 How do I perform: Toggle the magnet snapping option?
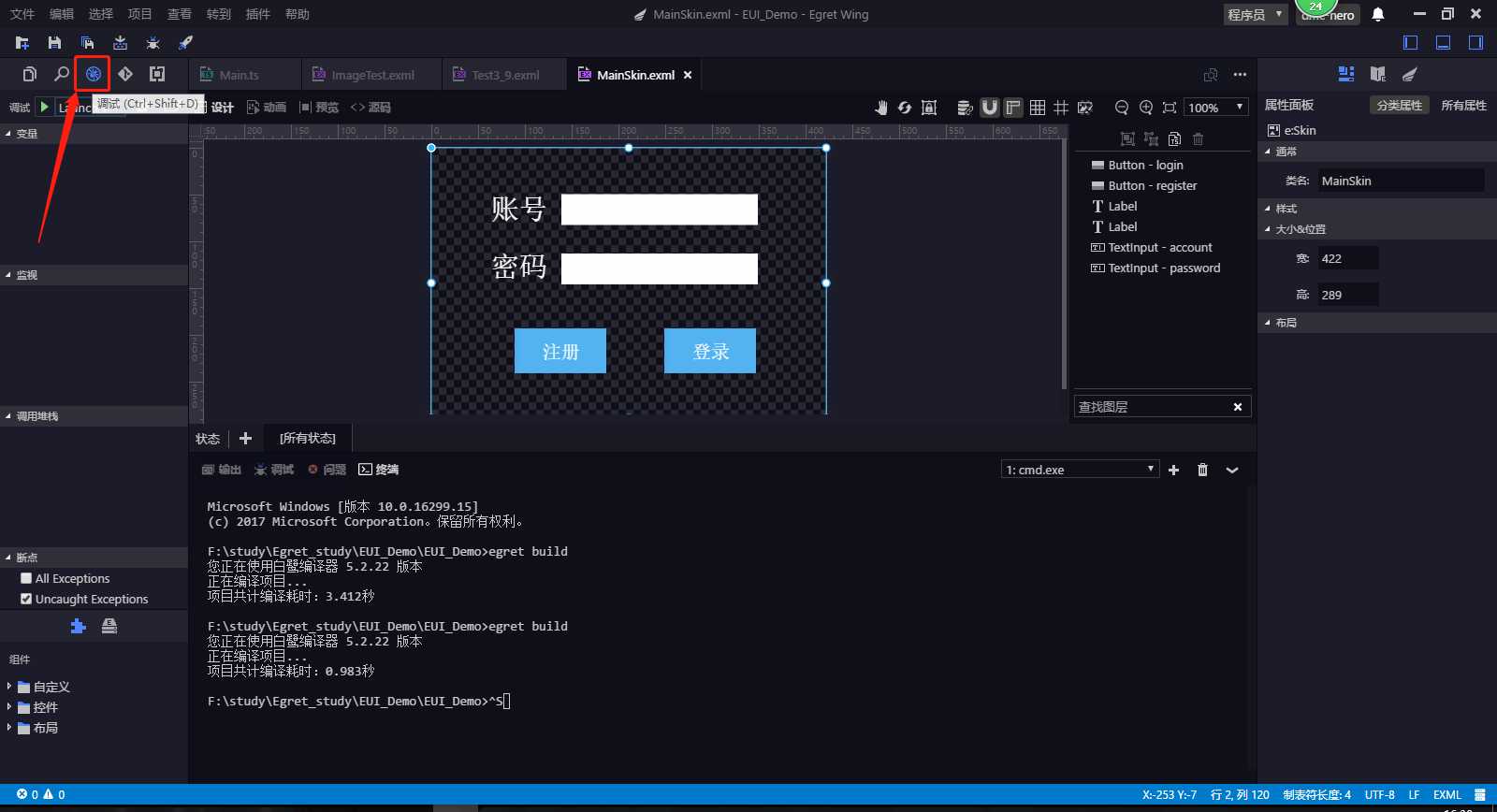[990, 108]
